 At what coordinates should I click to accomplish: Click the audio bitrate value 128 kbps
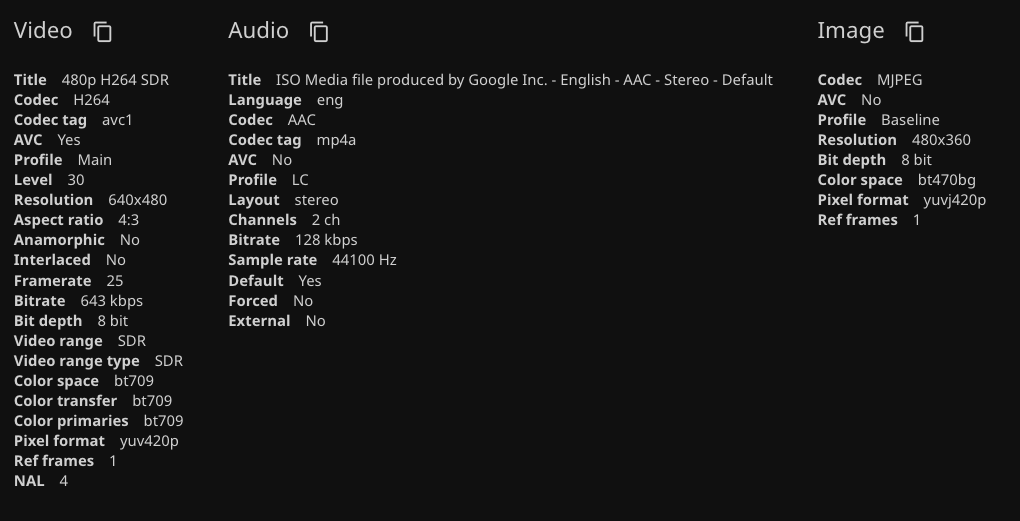tap(326, 240)
